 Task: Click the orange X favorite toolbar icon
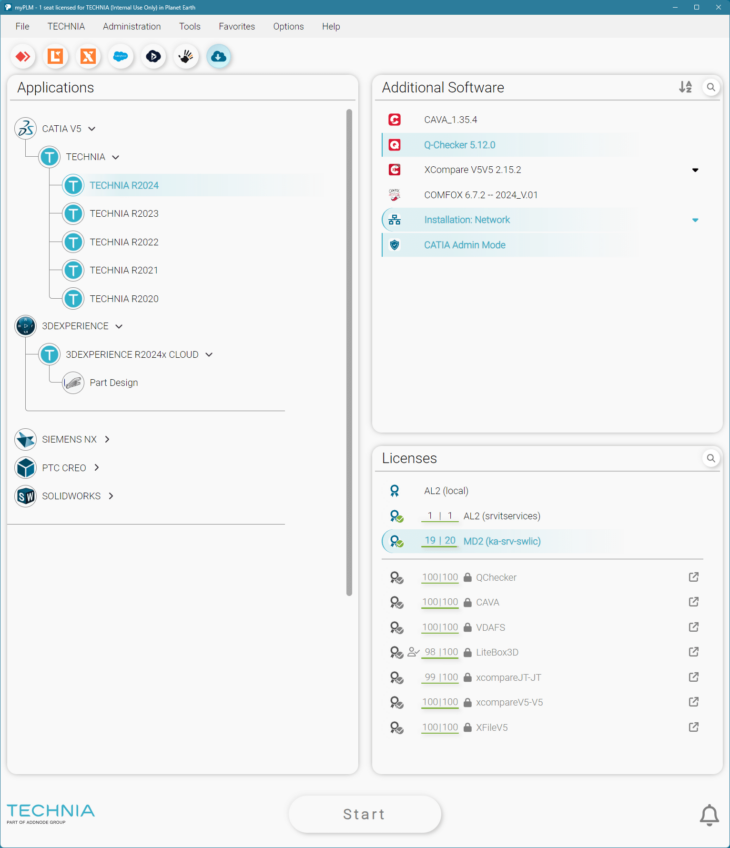coord(88,56)
